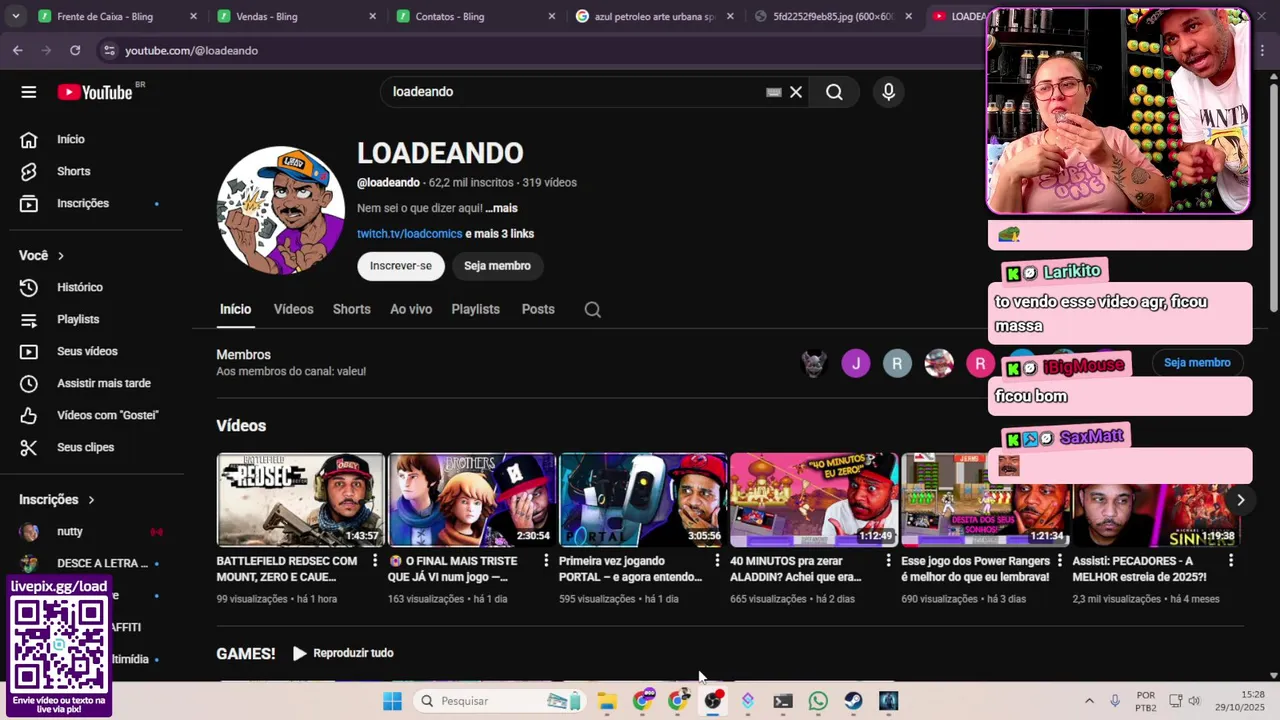Go back in the browser
The height and width of the screenshot is (720, 1280).
18,50
